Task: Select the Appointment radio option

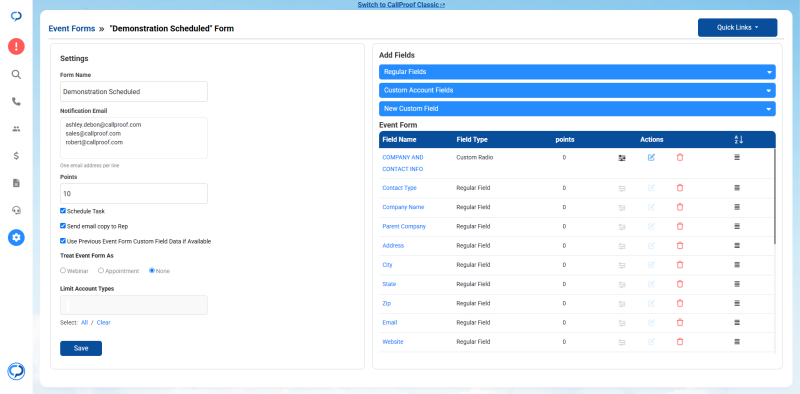Action: 101,270
